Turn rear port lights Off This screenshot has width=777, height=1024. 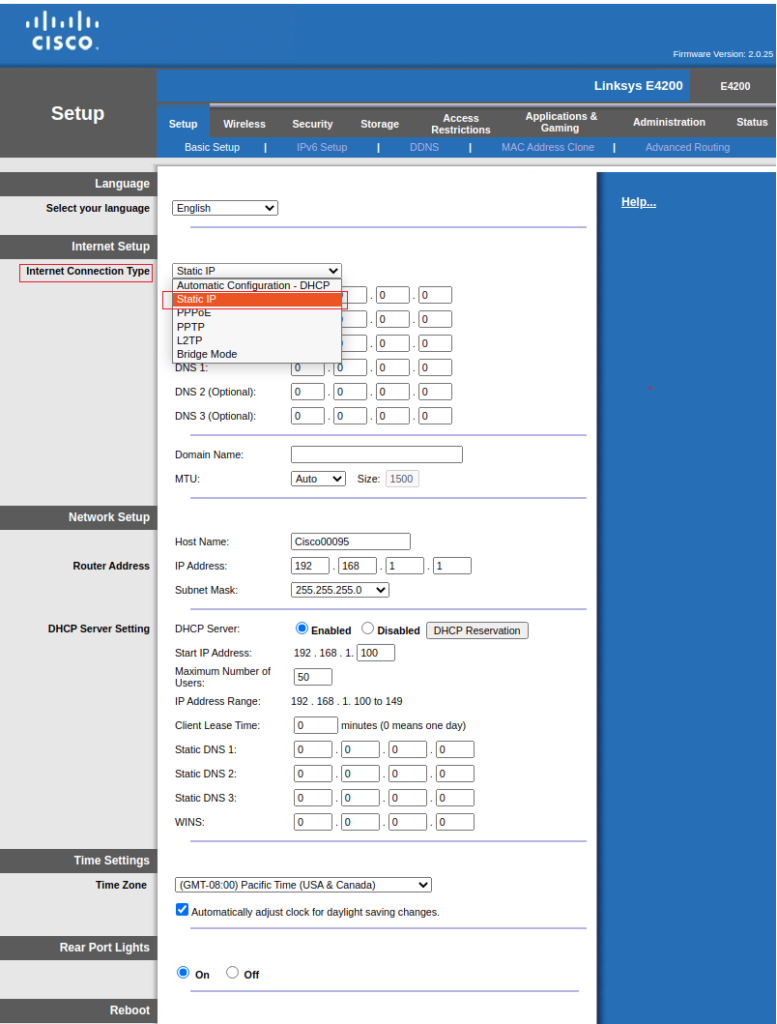tap(233, 973)
